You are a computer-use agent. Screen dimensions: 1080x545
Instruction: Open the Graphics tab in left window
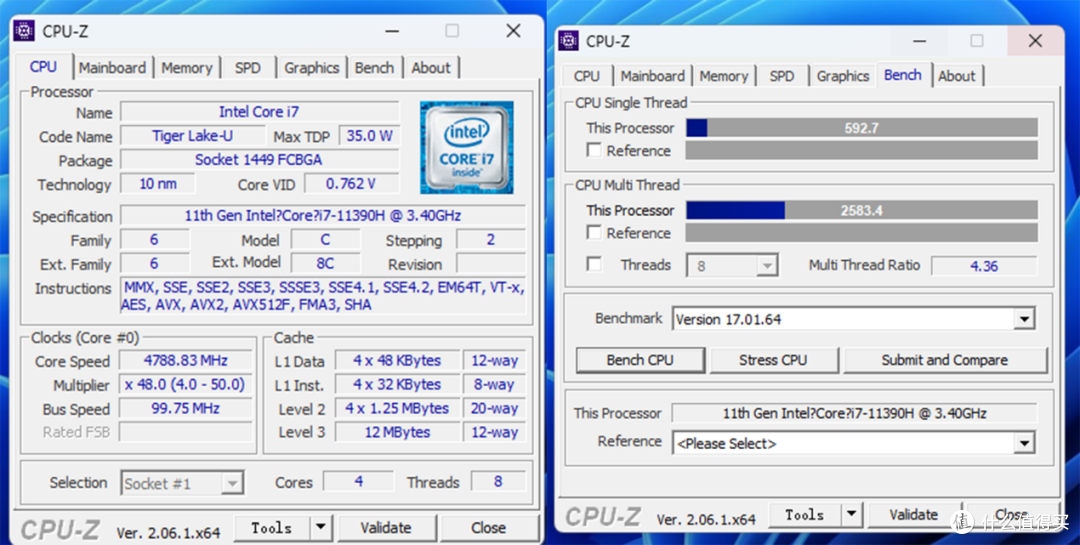click(311, 68)
